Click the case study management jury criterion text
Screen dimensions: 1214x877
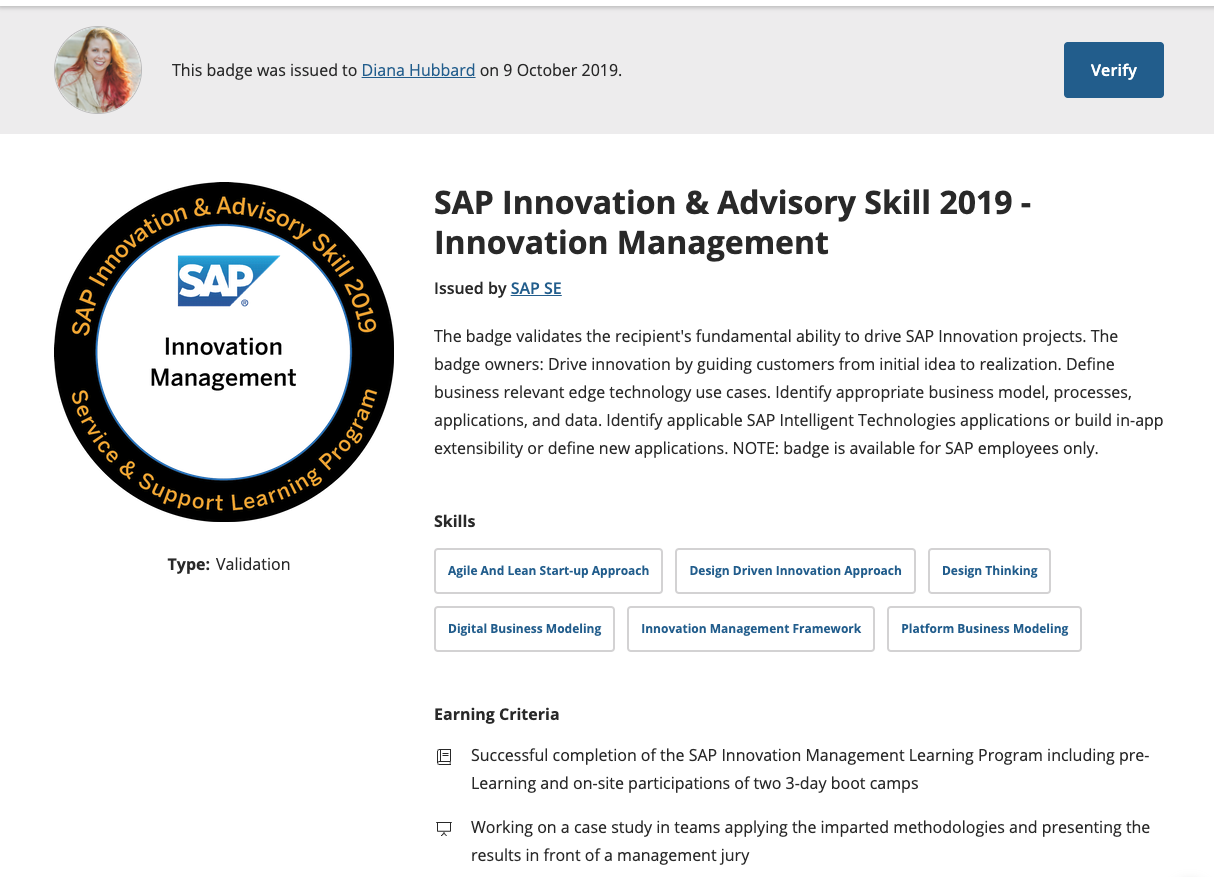(x=810, y=841)
